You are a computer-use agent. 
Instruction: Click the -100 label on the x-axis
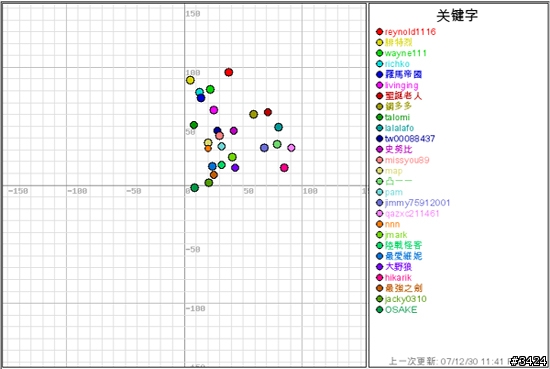(77, 191)
